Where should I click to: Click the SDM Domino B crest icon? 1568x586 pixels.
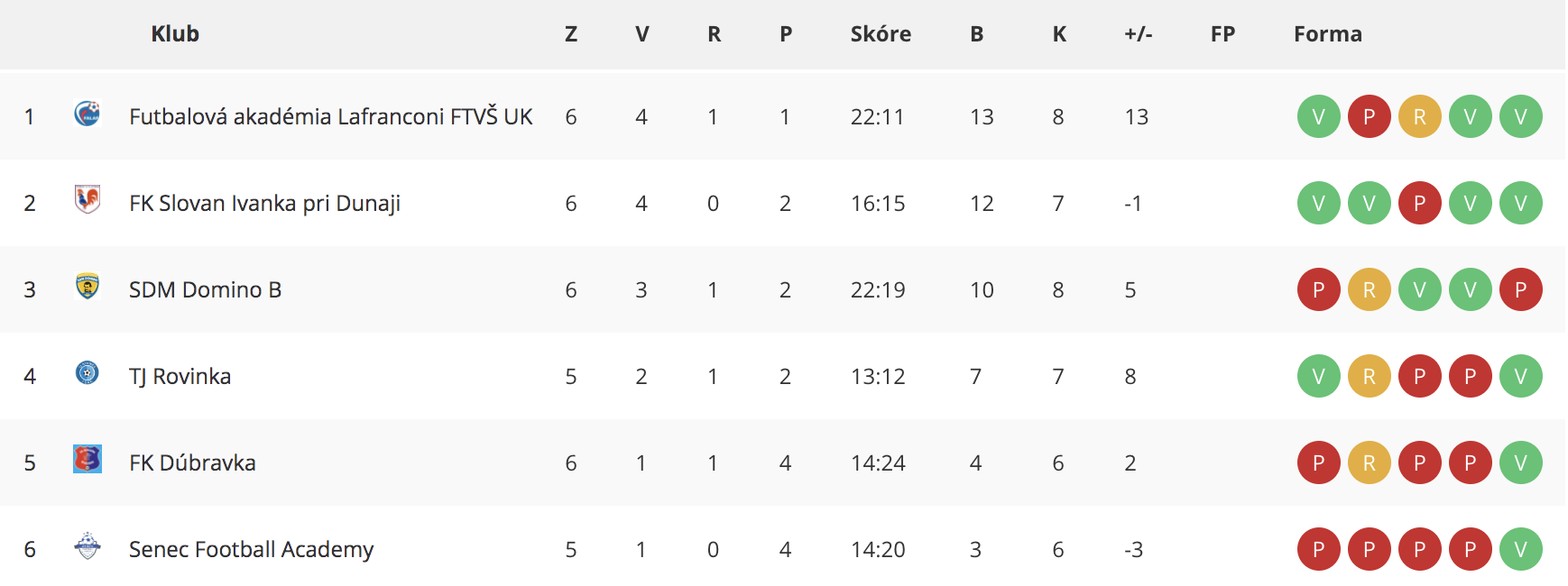(88, 287)
